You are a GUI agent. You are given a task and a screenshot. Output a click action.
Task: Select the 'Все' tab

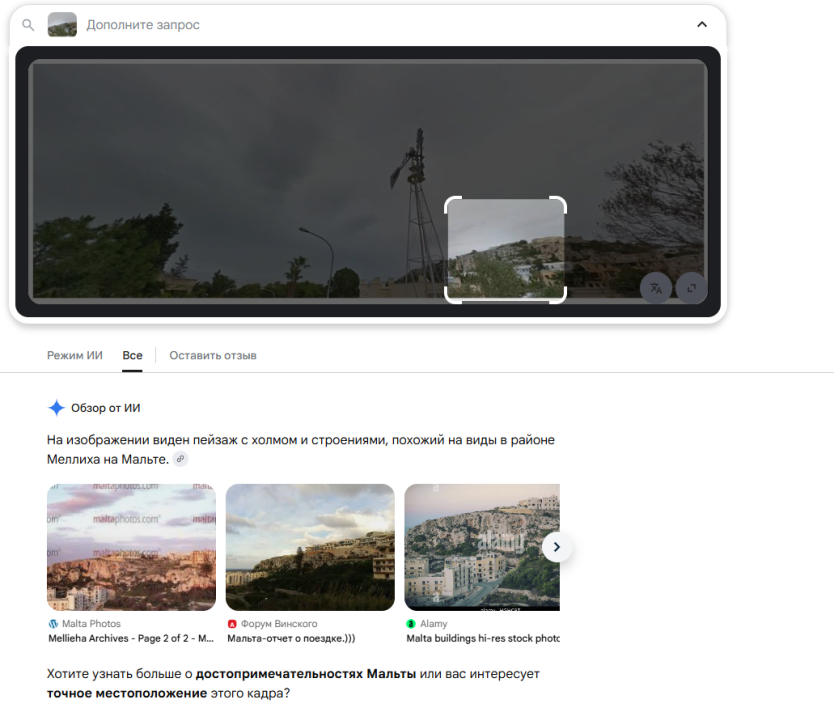coord(132,355)
